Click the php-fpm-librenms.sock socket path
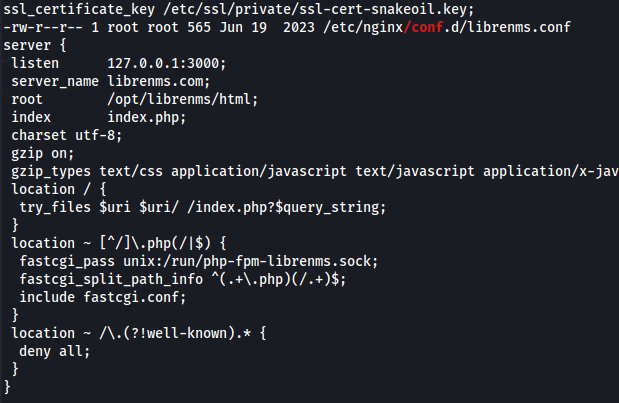This screenshot has width=619, height=403. tap(287, 261)
